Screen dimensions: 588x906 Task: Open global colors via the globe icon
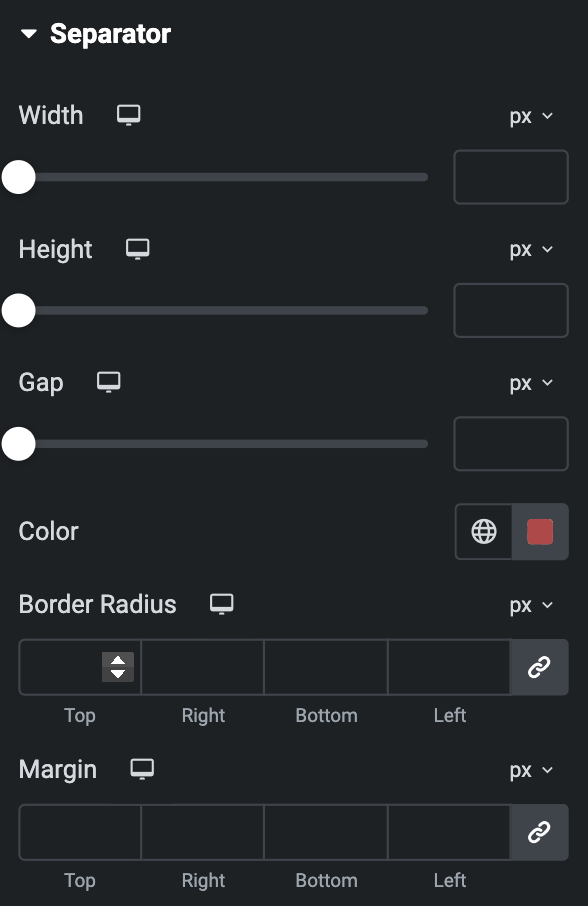click(x=483, y=532)
